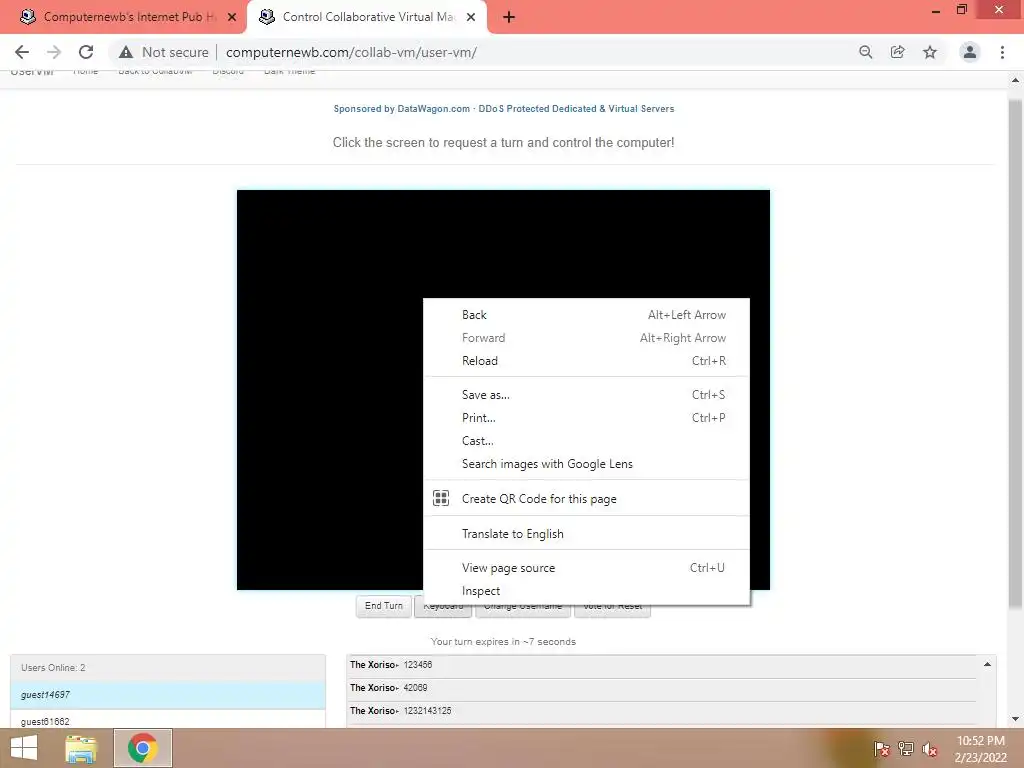Click the End Turn button
The width and height of the screenshot is (1024, 768).
(383, 606)
